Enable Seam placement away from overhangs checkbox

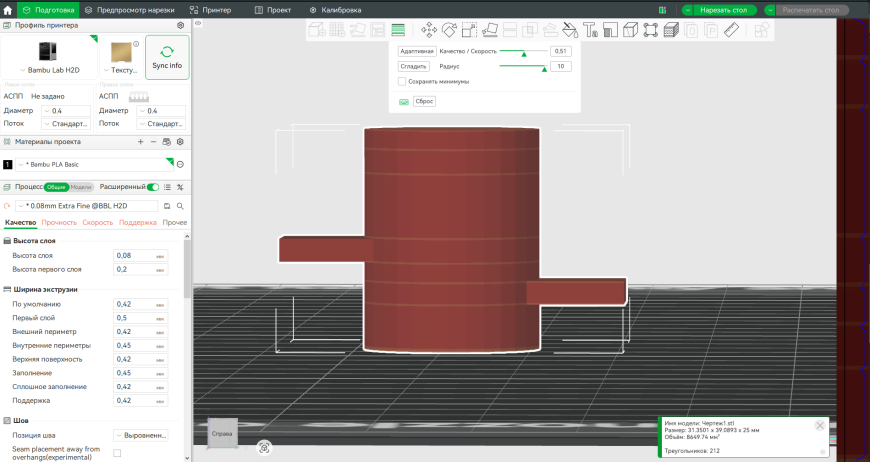click(x=117, y=453)
